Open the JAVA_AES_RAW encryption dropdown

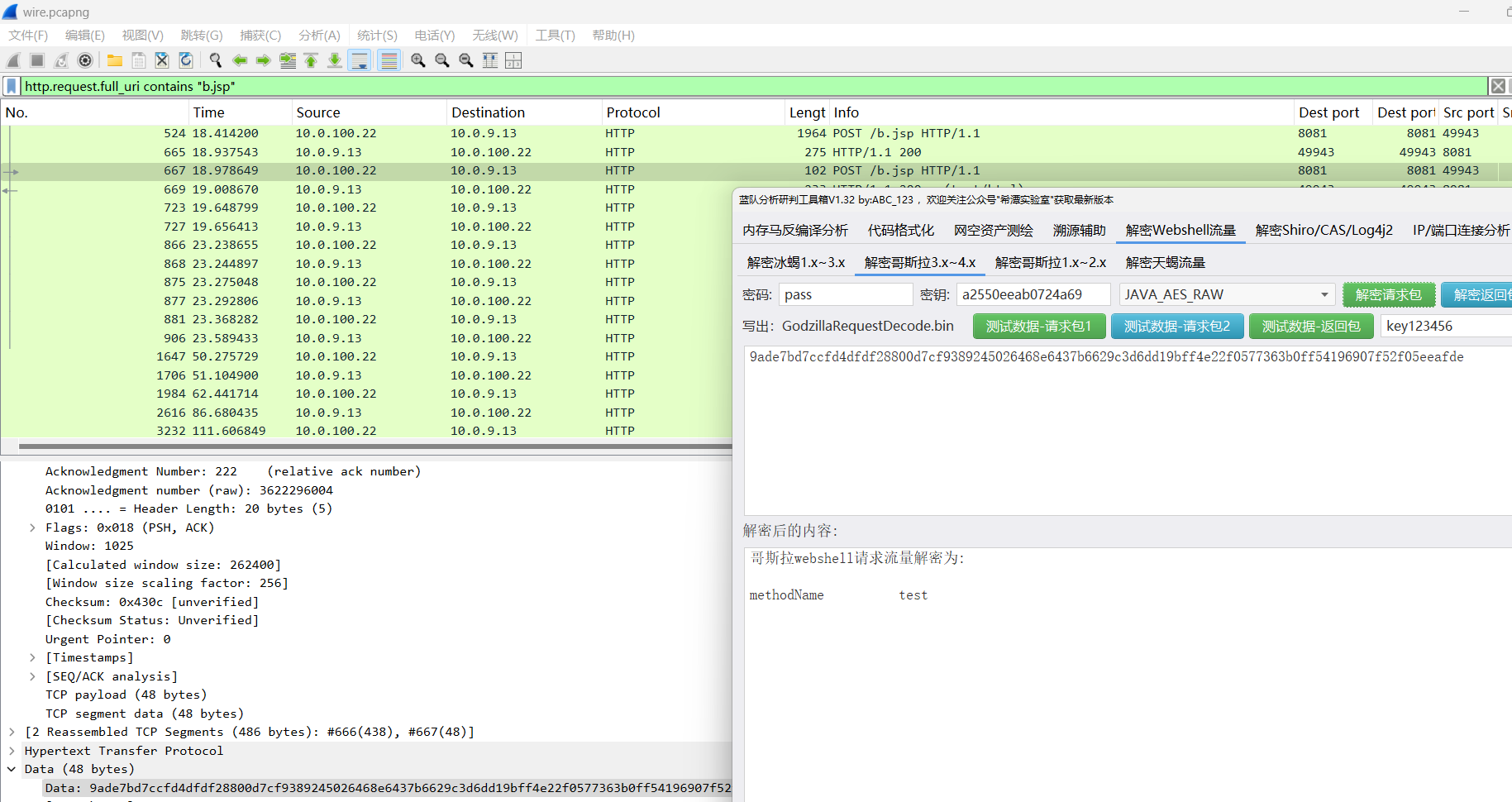1227,295
